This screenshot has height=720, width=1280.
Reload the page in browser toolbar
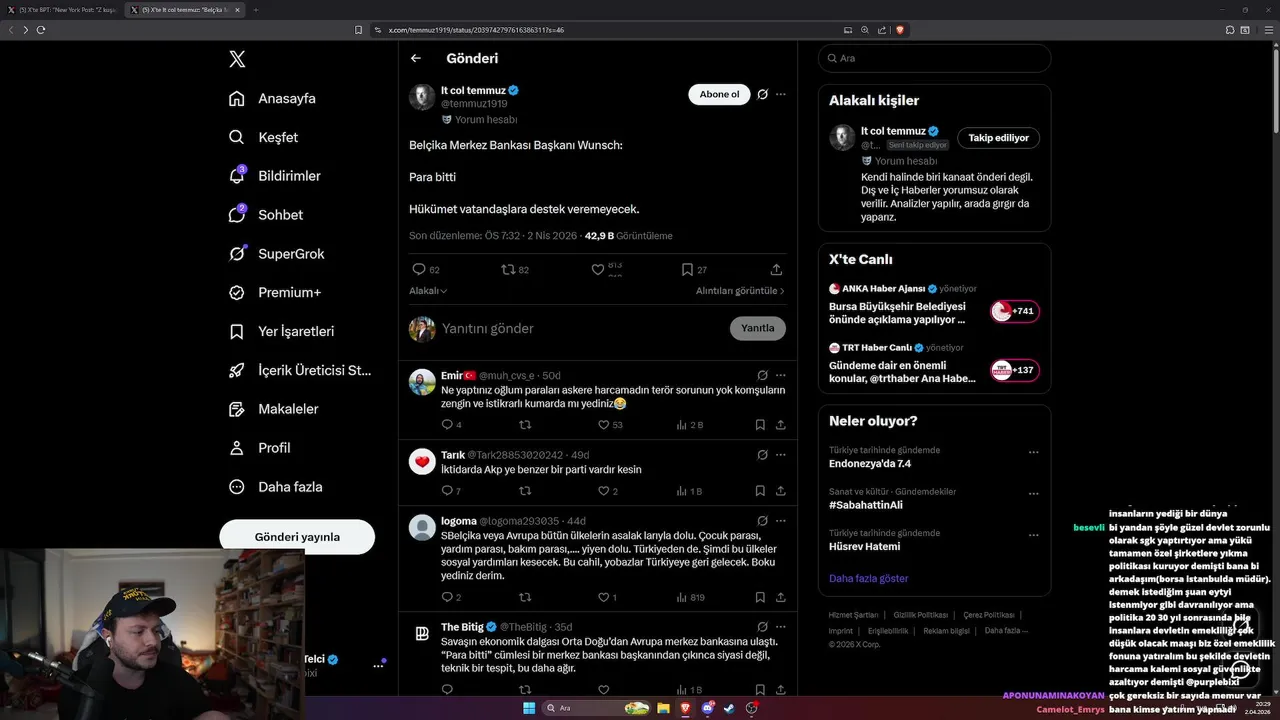(x=41, y=30)
